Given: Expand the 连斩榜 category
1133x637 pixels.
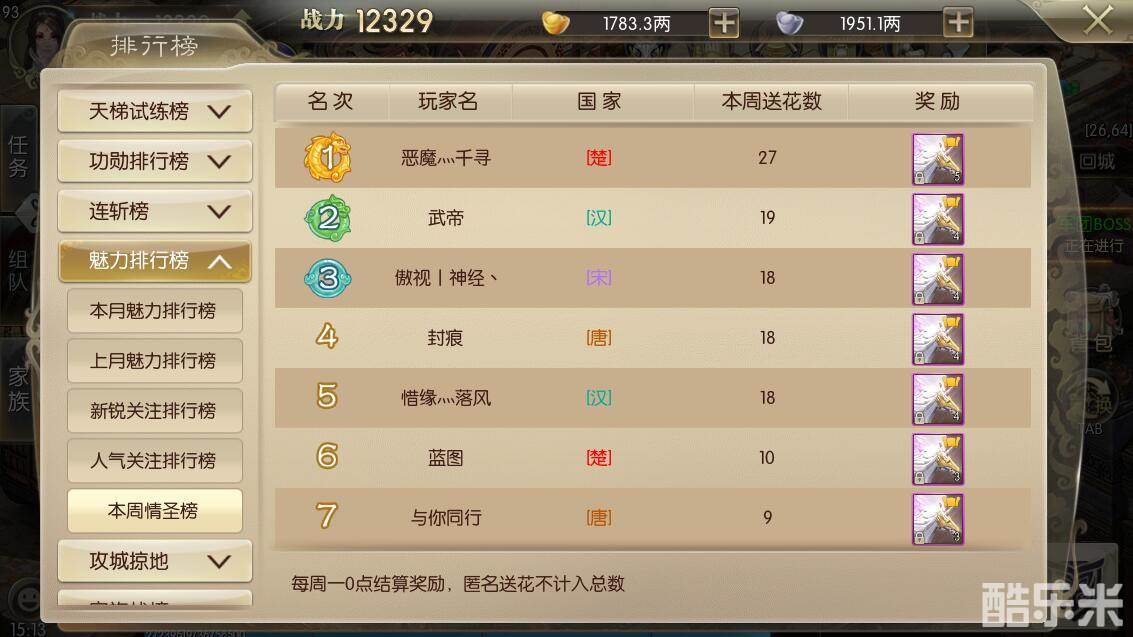Looking at the screenshot, I should (155, 212).
